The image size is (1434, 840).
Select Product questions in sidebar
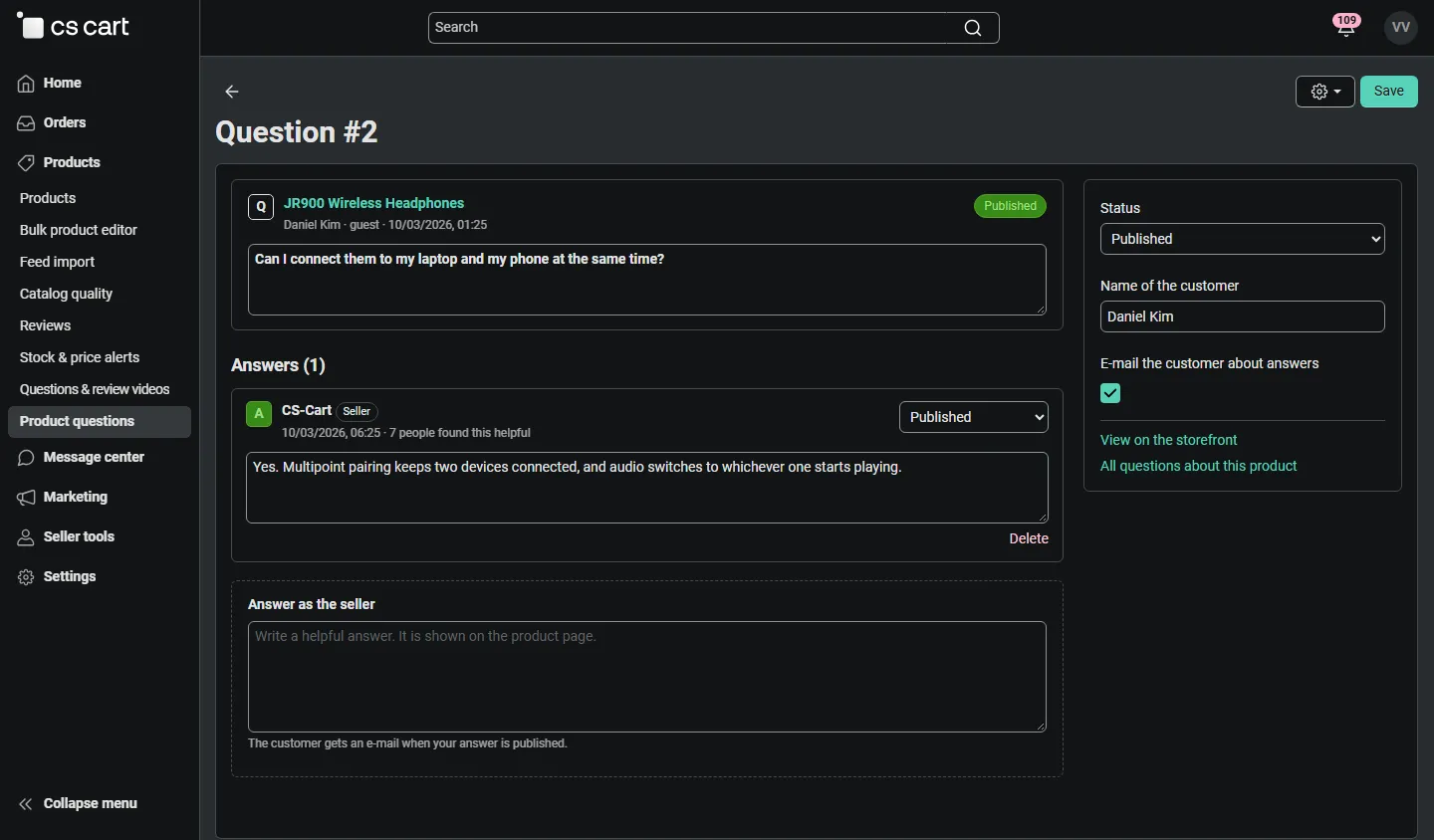click(x=100, y=422)
